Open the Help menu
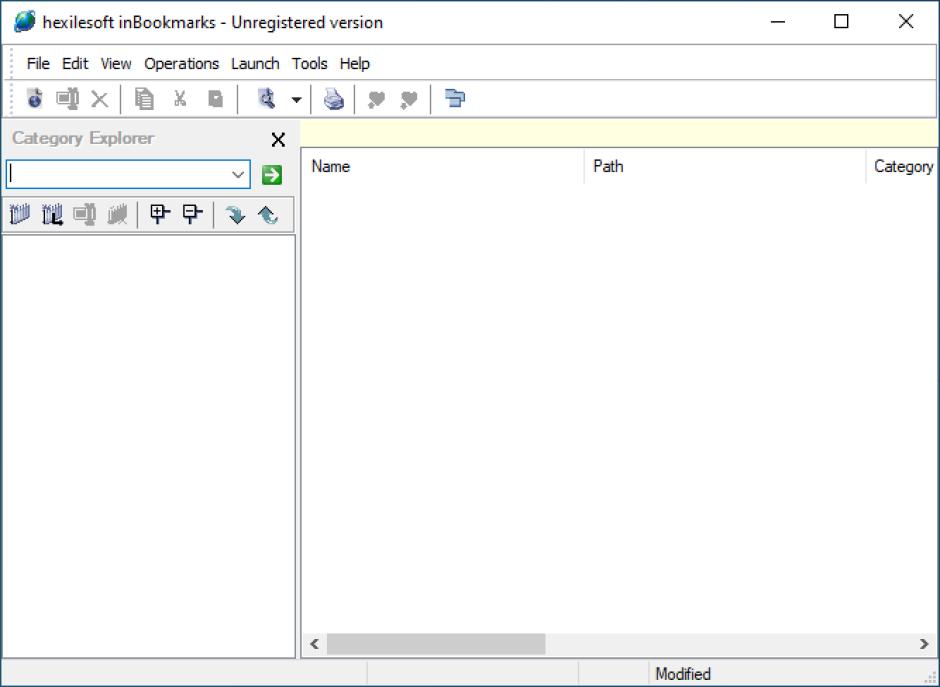940x687 pixels. 355,64
